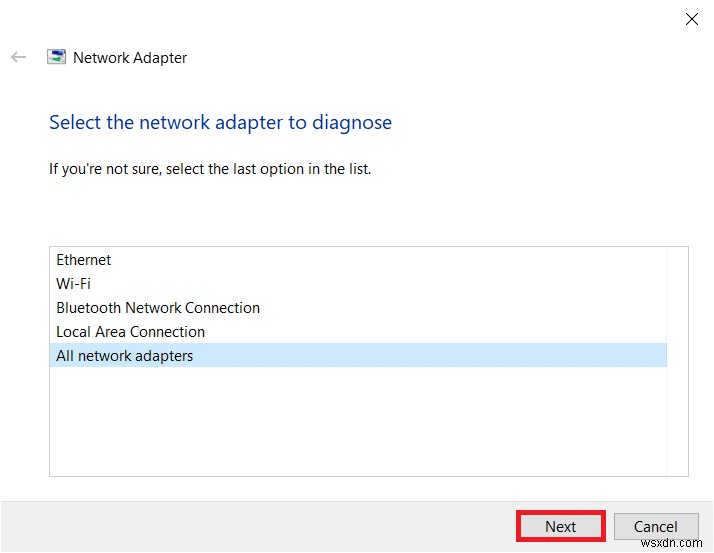This screenshot has height=553, width=714.
Task: Click the Network Adapter title text
Action: tap(130, 58)
